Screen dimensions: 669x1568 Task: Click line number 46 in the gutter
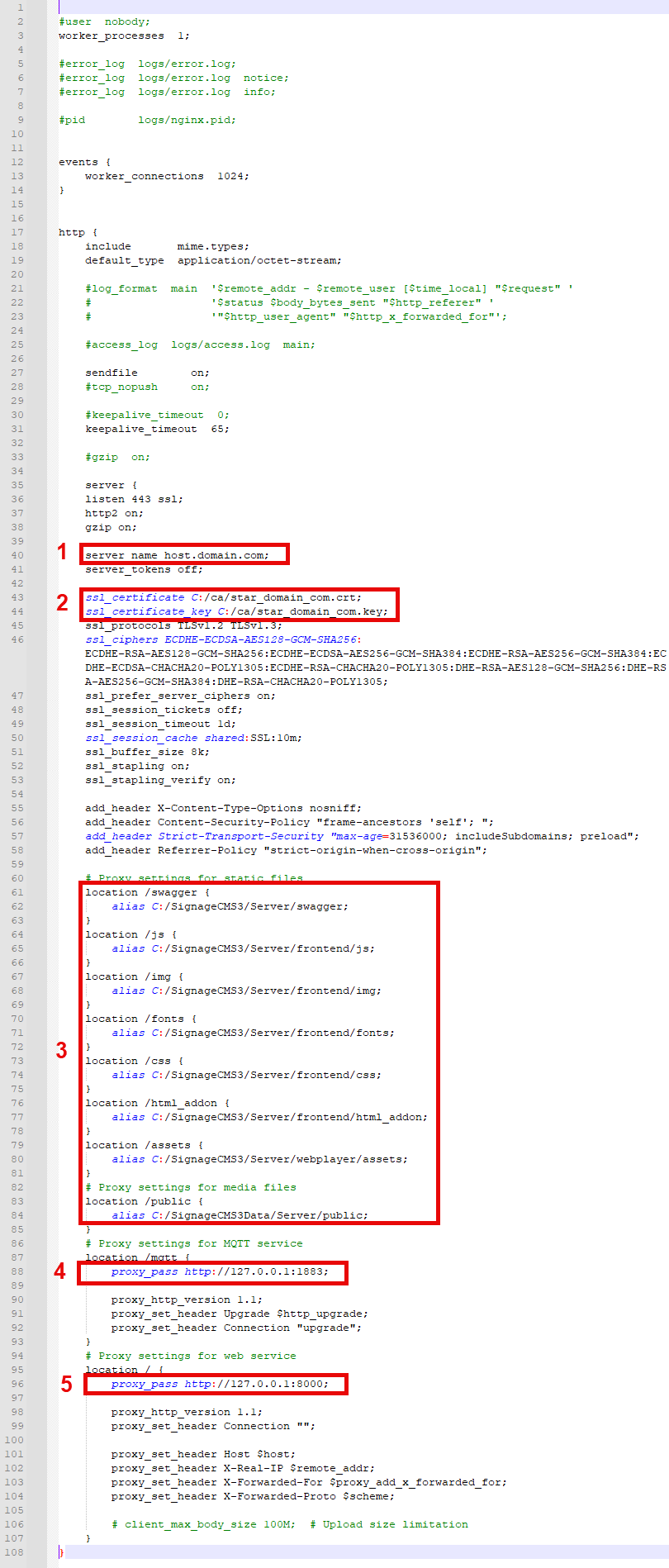point(17,639)
